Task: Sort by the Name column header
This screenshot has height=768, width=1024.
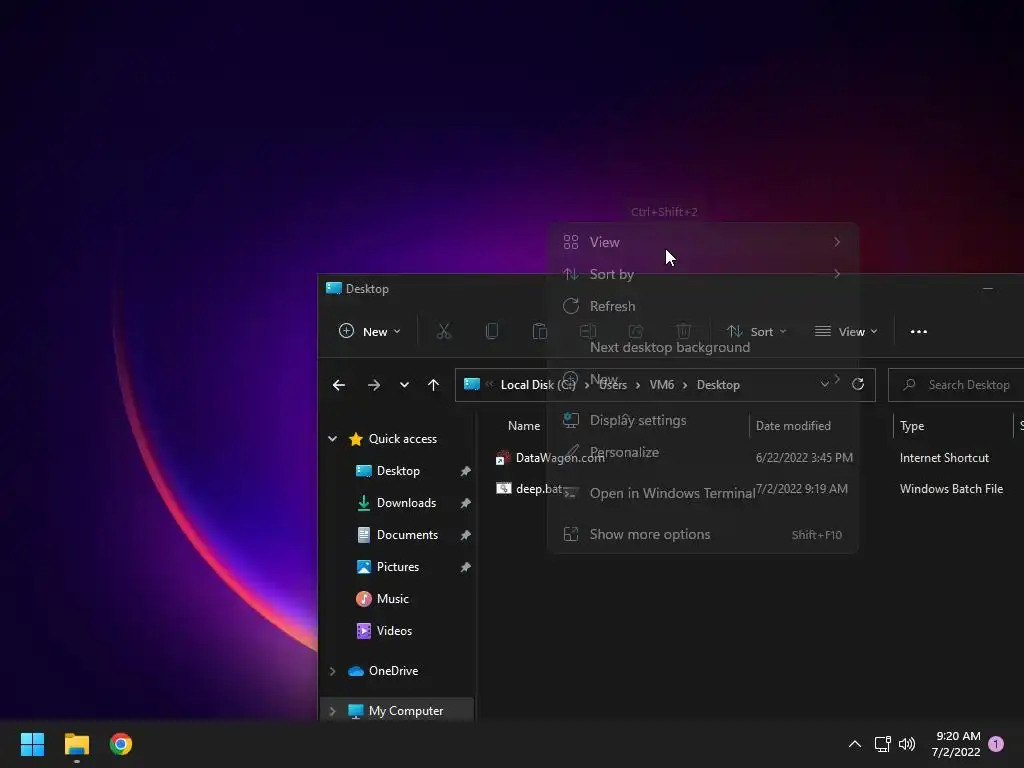Action: click(x=524, y=426)
